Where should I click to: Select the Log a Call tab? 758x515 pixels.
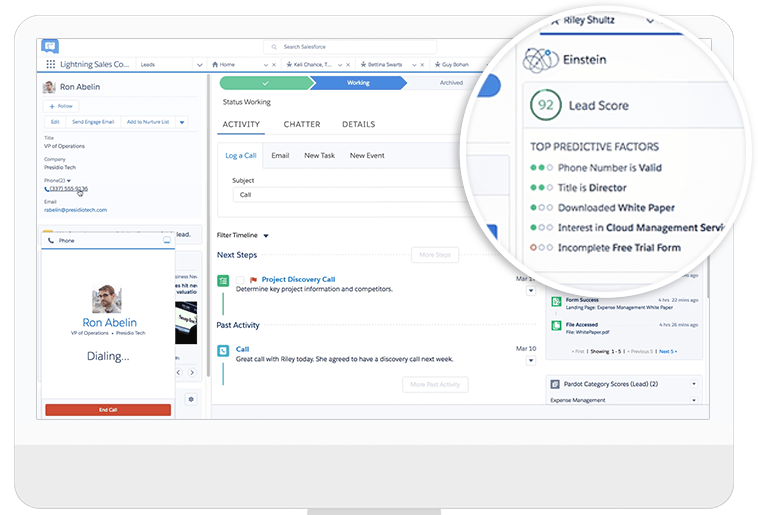tap(241, 156)
